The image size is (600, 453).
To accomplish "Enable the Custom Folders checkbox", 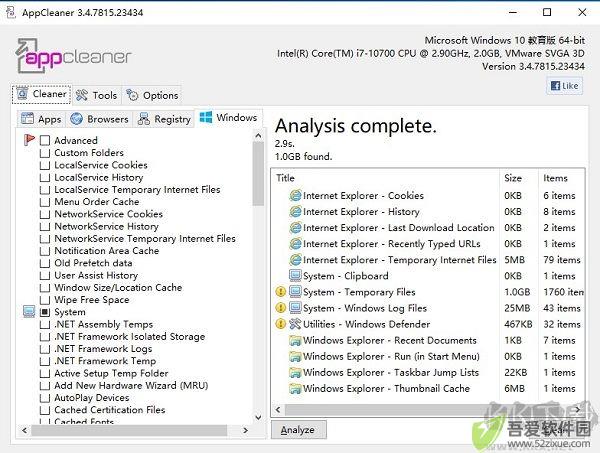I will [x=45, y=153].
